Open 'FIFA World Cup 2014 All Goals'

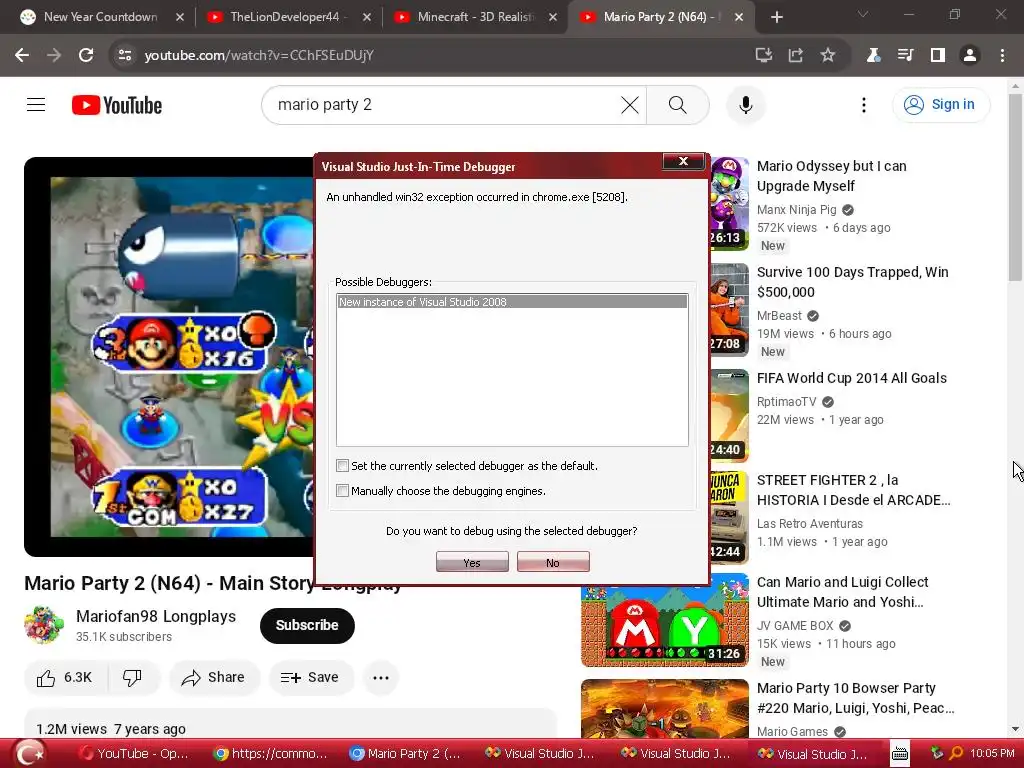coord(852,378)
